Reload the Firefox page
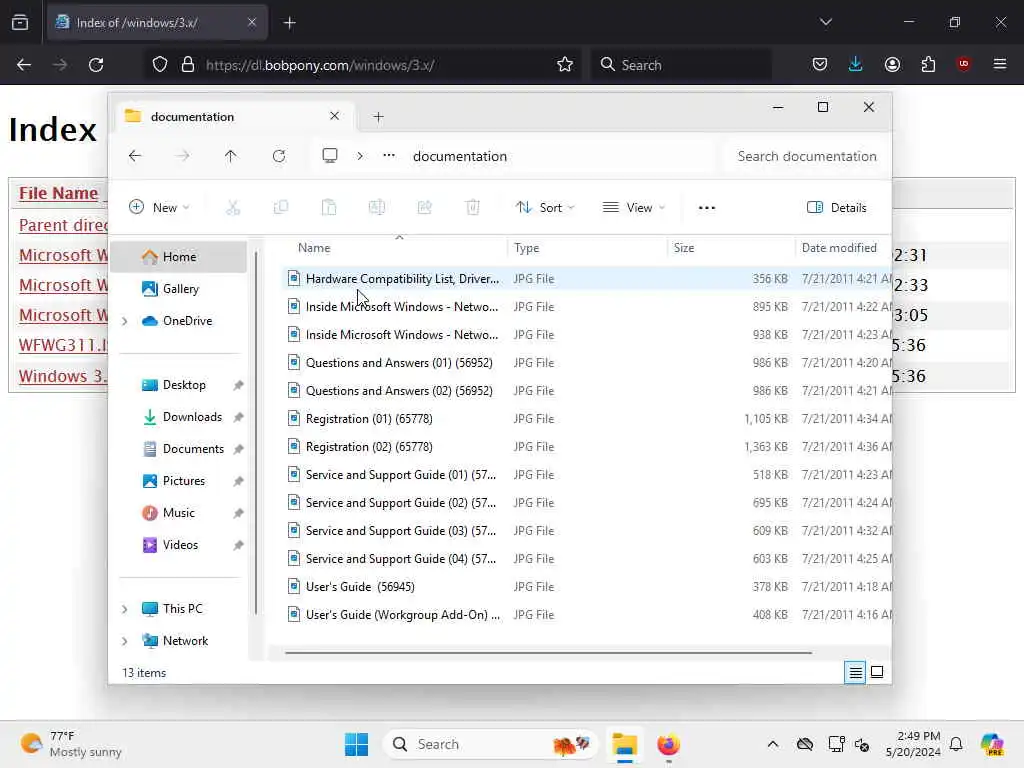Viewport: 1024px width, 768px height. coord(96,65)
